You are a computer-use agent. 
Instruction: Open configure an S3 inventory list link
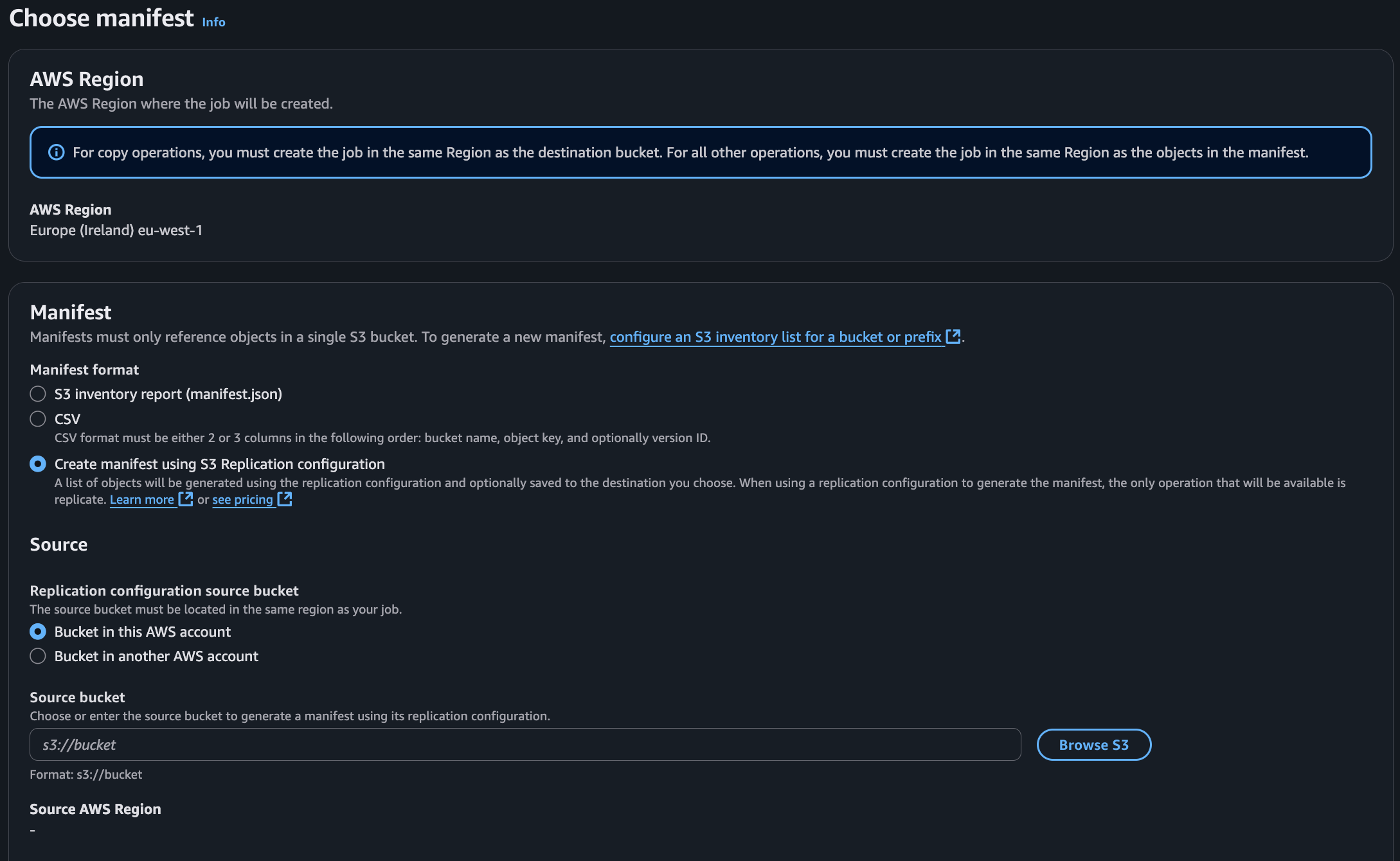click(775, 337)
